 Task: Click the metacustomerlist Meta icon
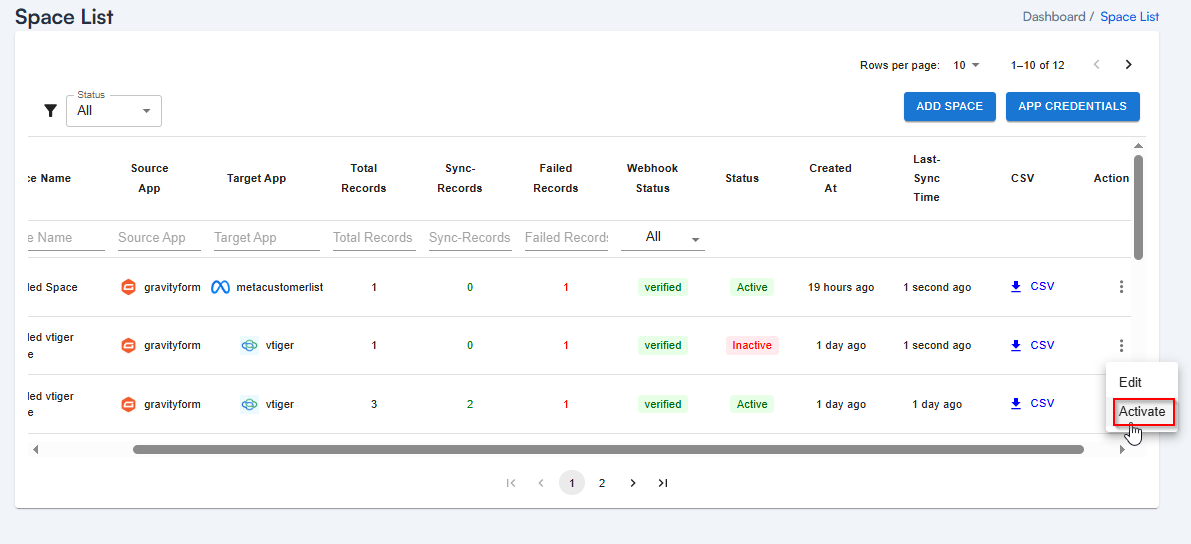pos(221,287)
